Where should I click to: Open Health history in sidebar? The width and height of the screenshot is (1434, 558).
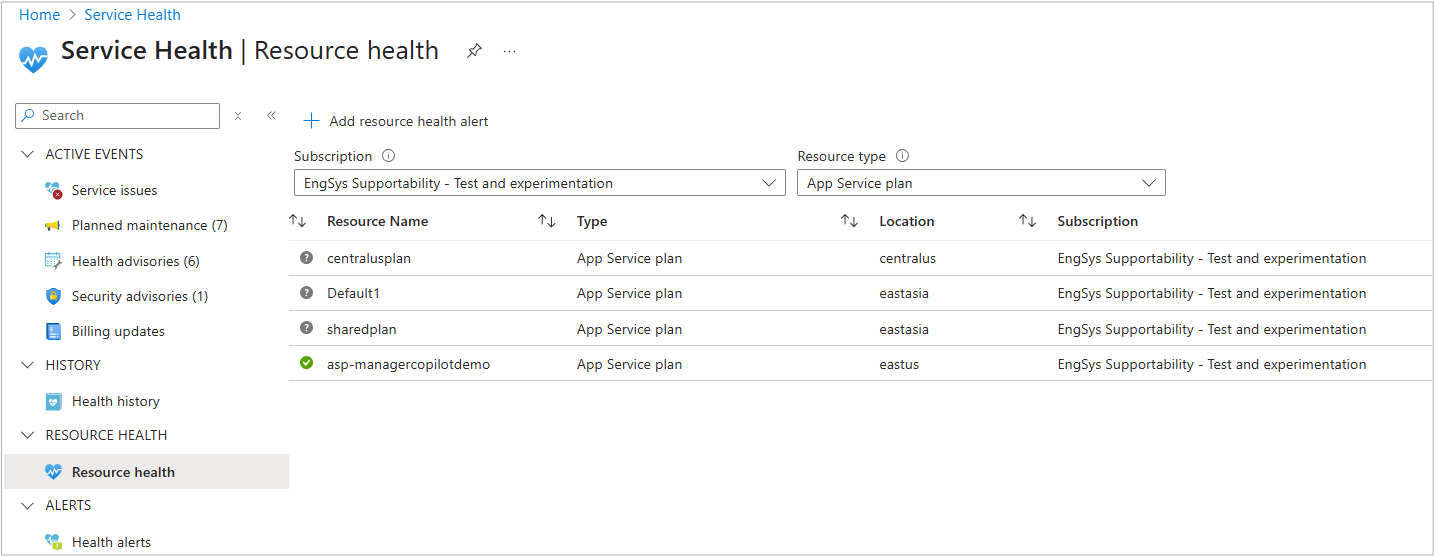tap(115, 401)
